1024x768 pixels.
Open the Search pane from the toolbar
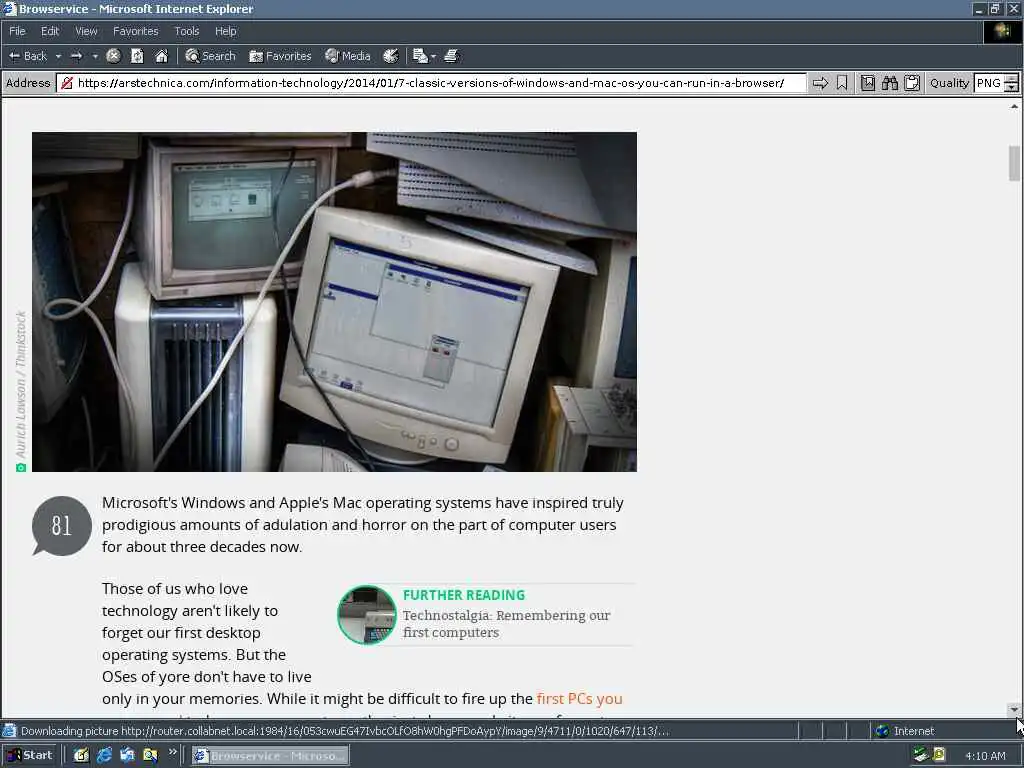click(x=210, y=56)
